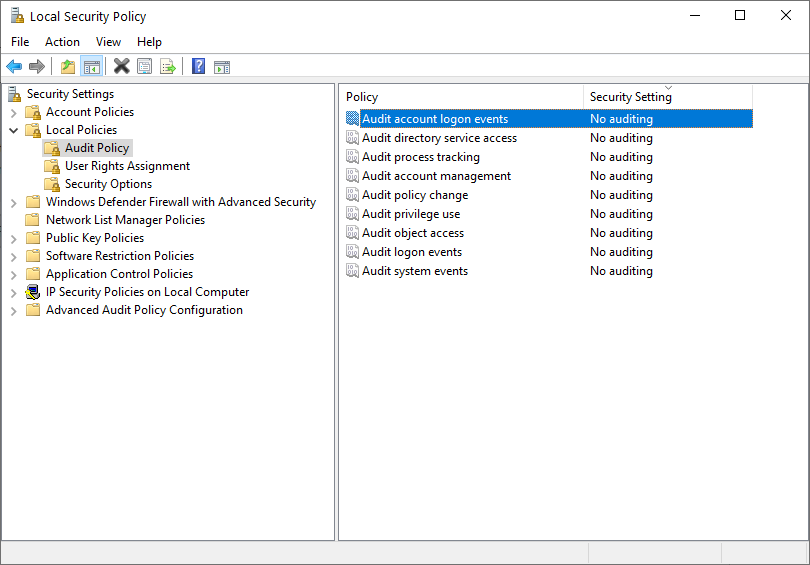
Task: Click the Back arrow toolbar icon
Action: tap(14, 66)
